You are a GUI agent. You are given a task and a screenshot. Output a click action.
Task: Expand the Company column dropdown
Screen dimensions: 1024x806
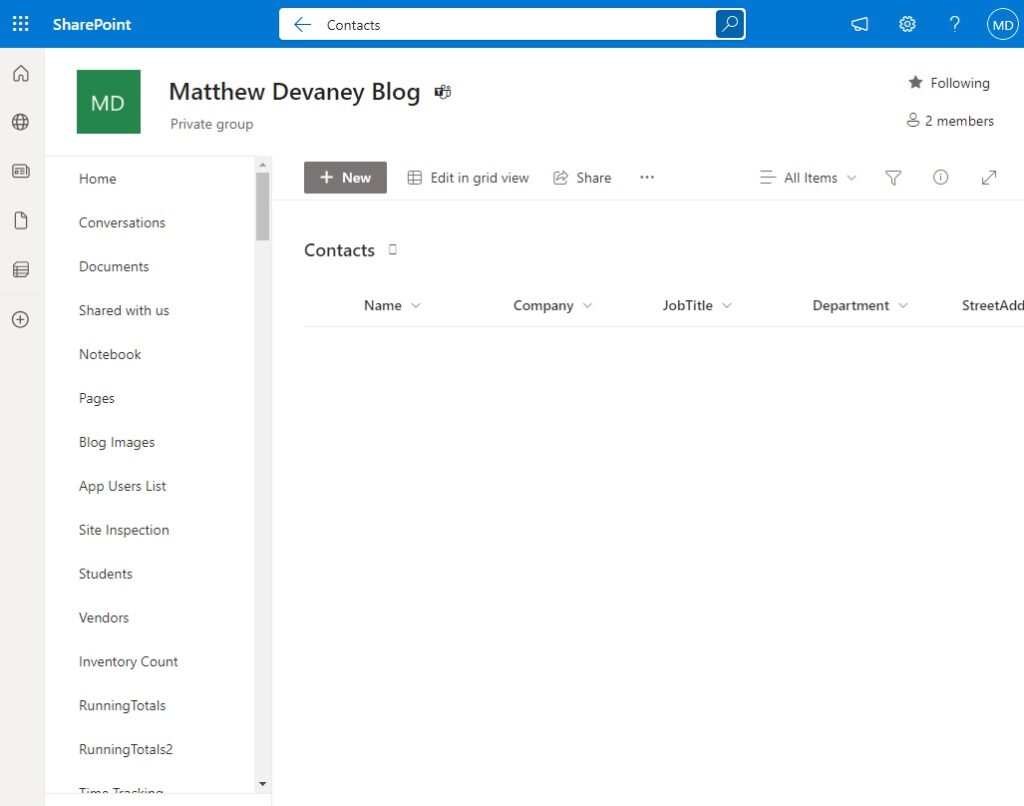[x=587, y=306]
